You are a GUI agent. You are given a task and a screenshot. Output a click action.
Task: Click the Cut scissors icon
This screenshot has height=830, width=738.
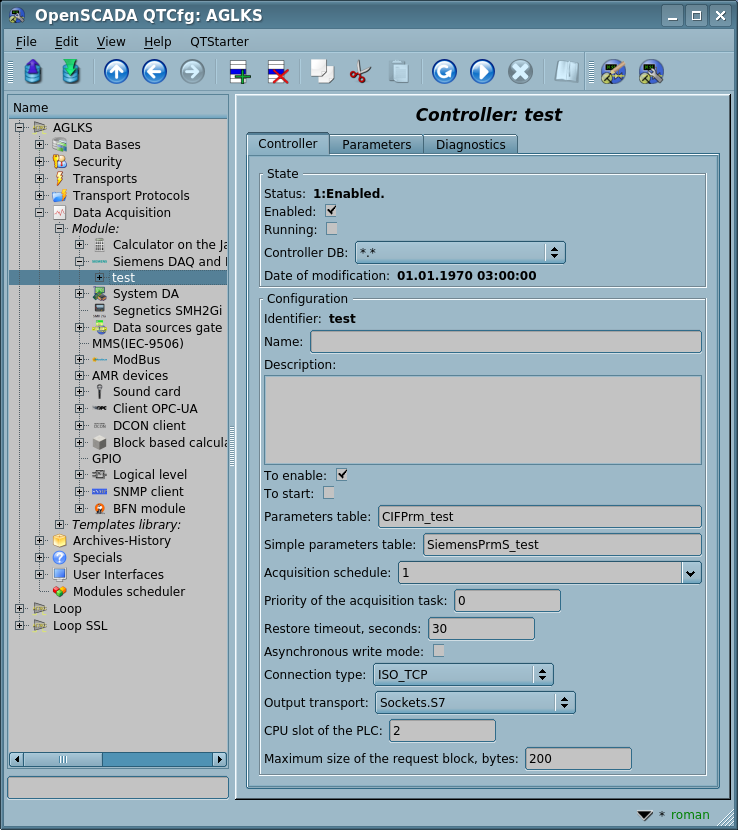(x=360, y=71)
